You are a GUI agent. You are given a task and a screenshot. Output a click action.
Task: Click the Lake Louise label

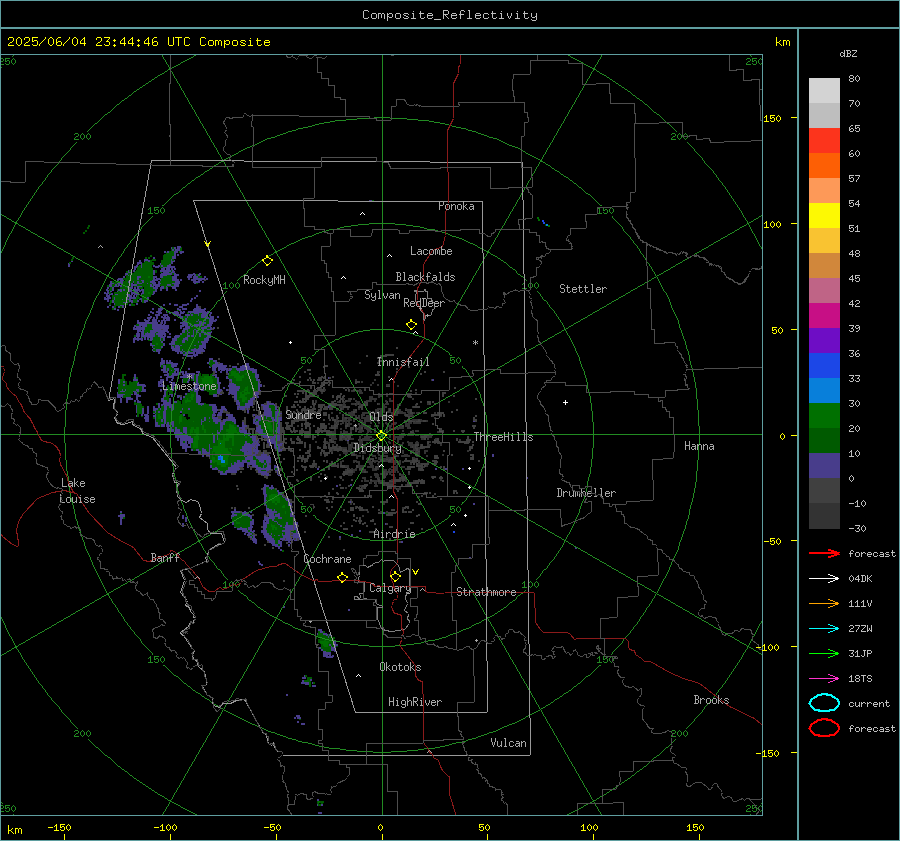(x=77, y=491)
